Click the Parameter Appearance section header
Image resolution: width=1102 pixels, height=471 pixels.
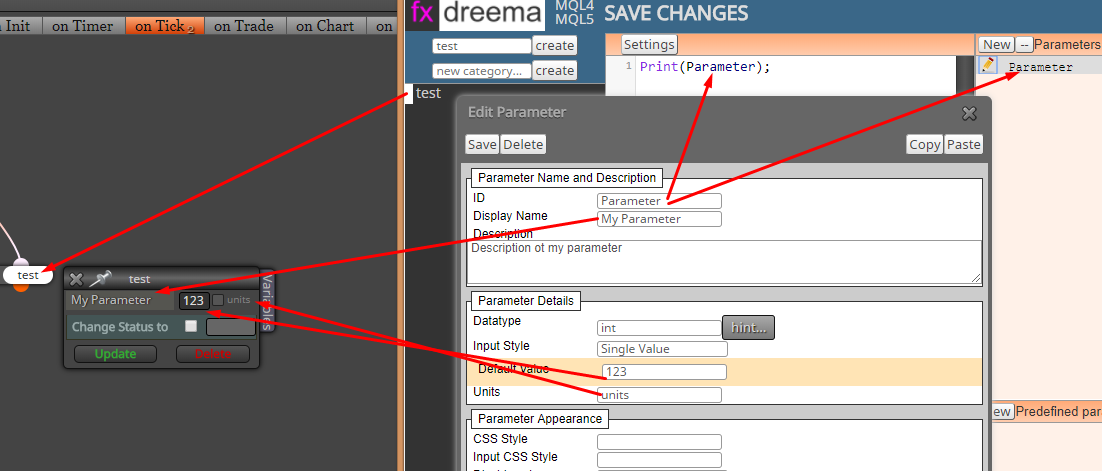click(540, 419)
